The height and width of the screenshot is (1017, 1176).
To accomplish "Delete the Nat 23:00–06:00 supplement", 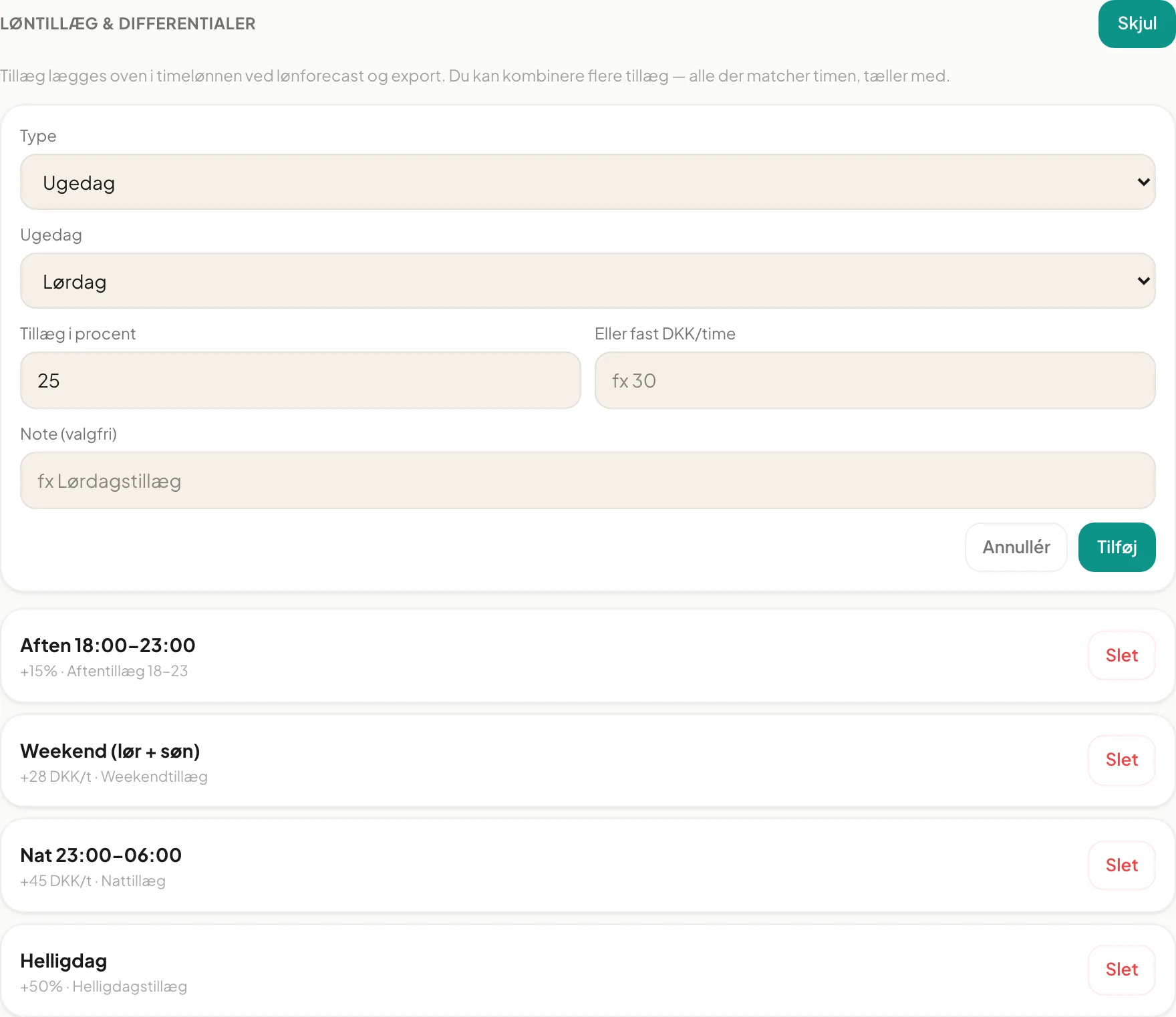I will [1121, 865].
